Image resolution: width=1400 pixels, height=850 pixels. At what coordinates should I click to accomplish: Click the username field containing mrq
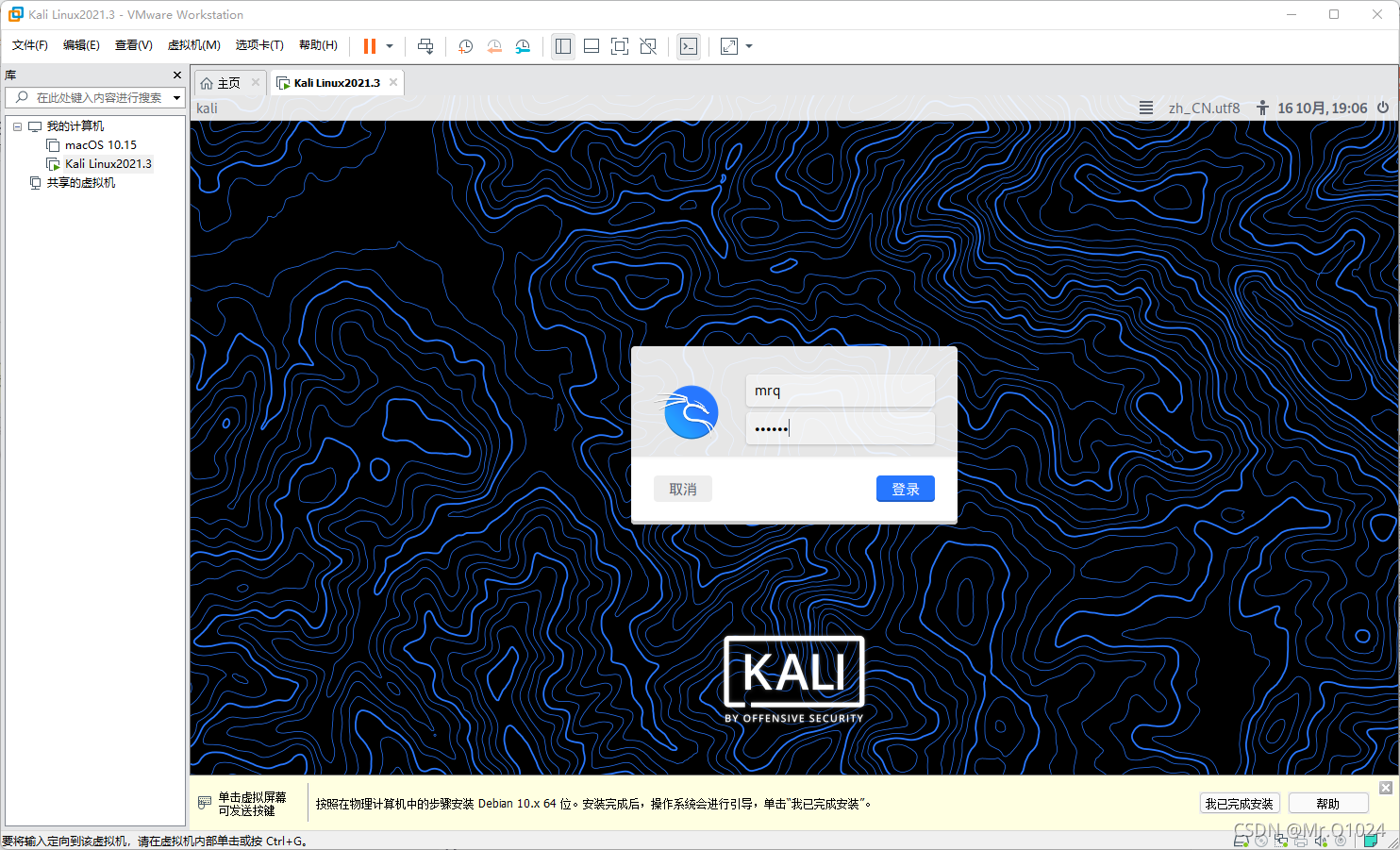tap(840, 391)
